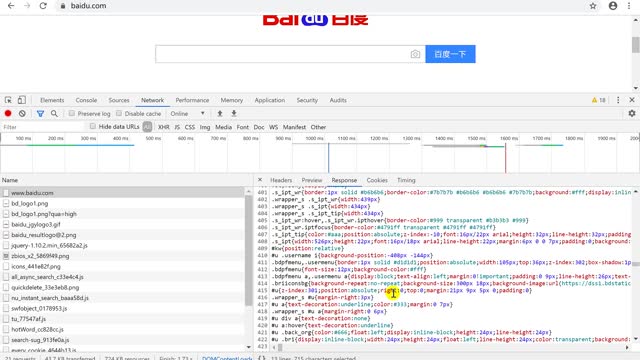Click the web page vertical scrollbar thumb
The image size is (640, 360).
636,44
